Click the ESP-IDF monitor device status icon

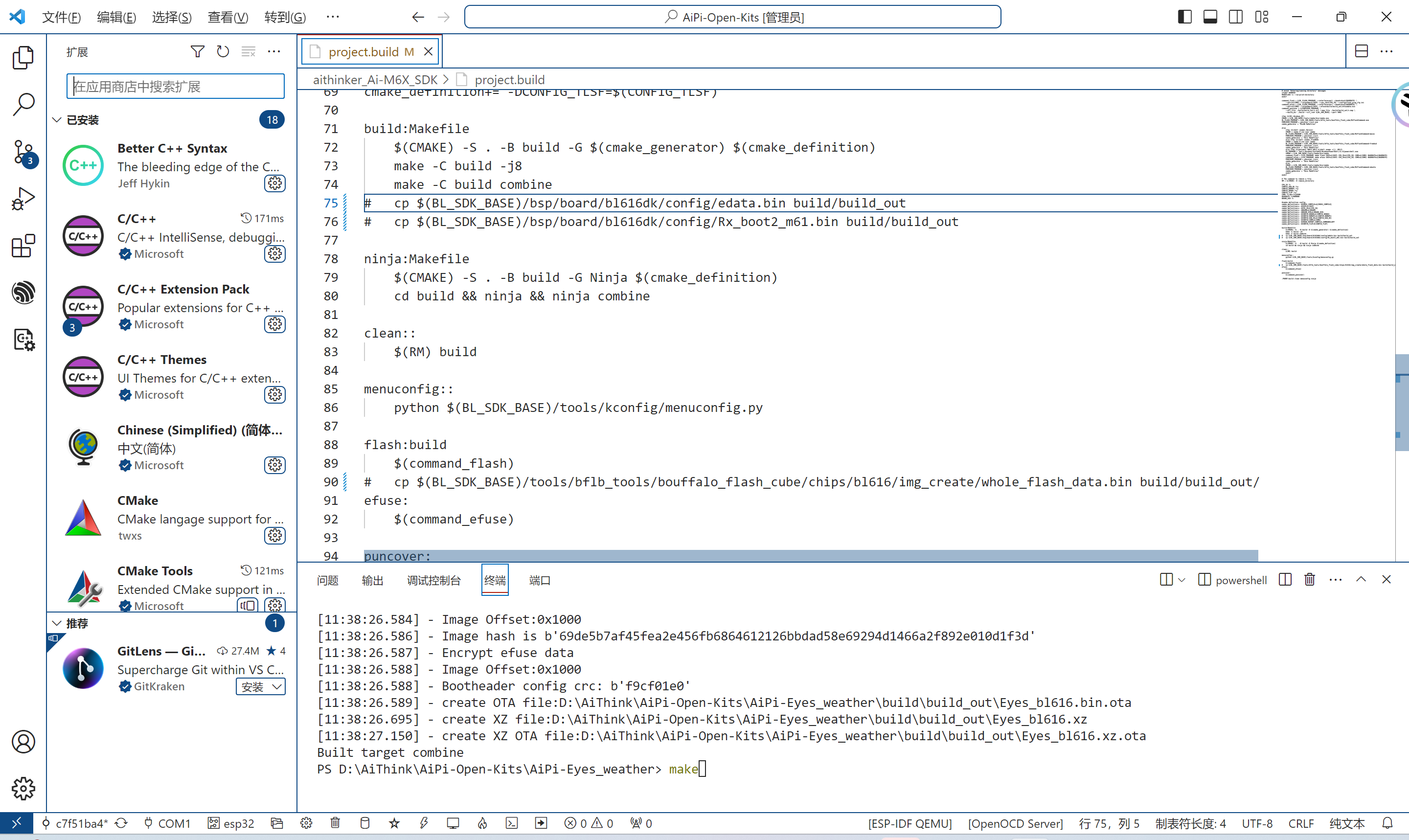pyautogui.click(x=453, y=823)
